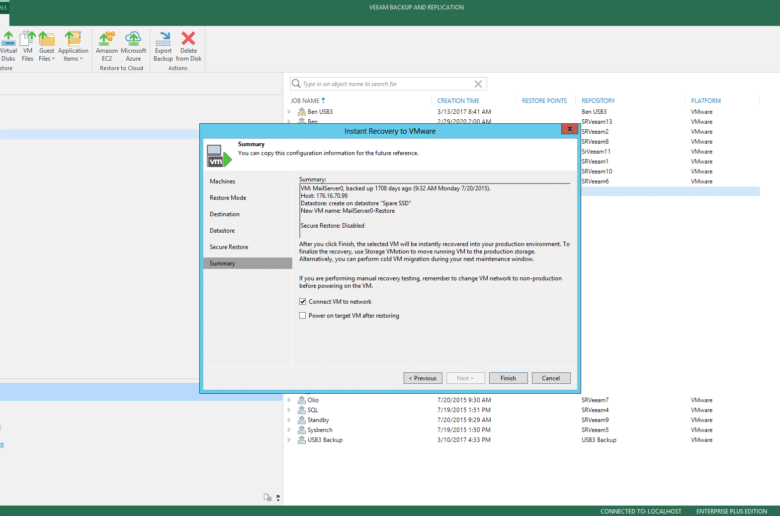
Task: Select the Olio job icon
Action: coord(301,400)
